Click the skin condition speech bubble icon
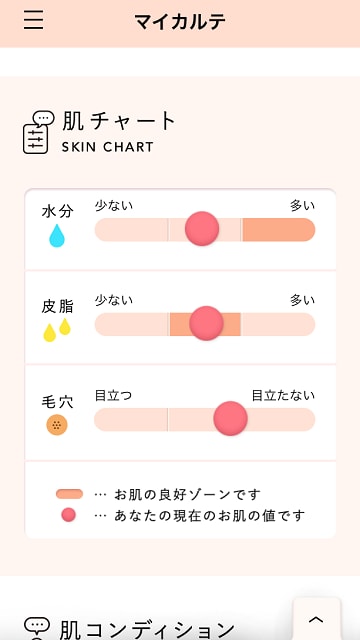The width and height of the screenshot is (360, 640). click(x=37, y=629)
